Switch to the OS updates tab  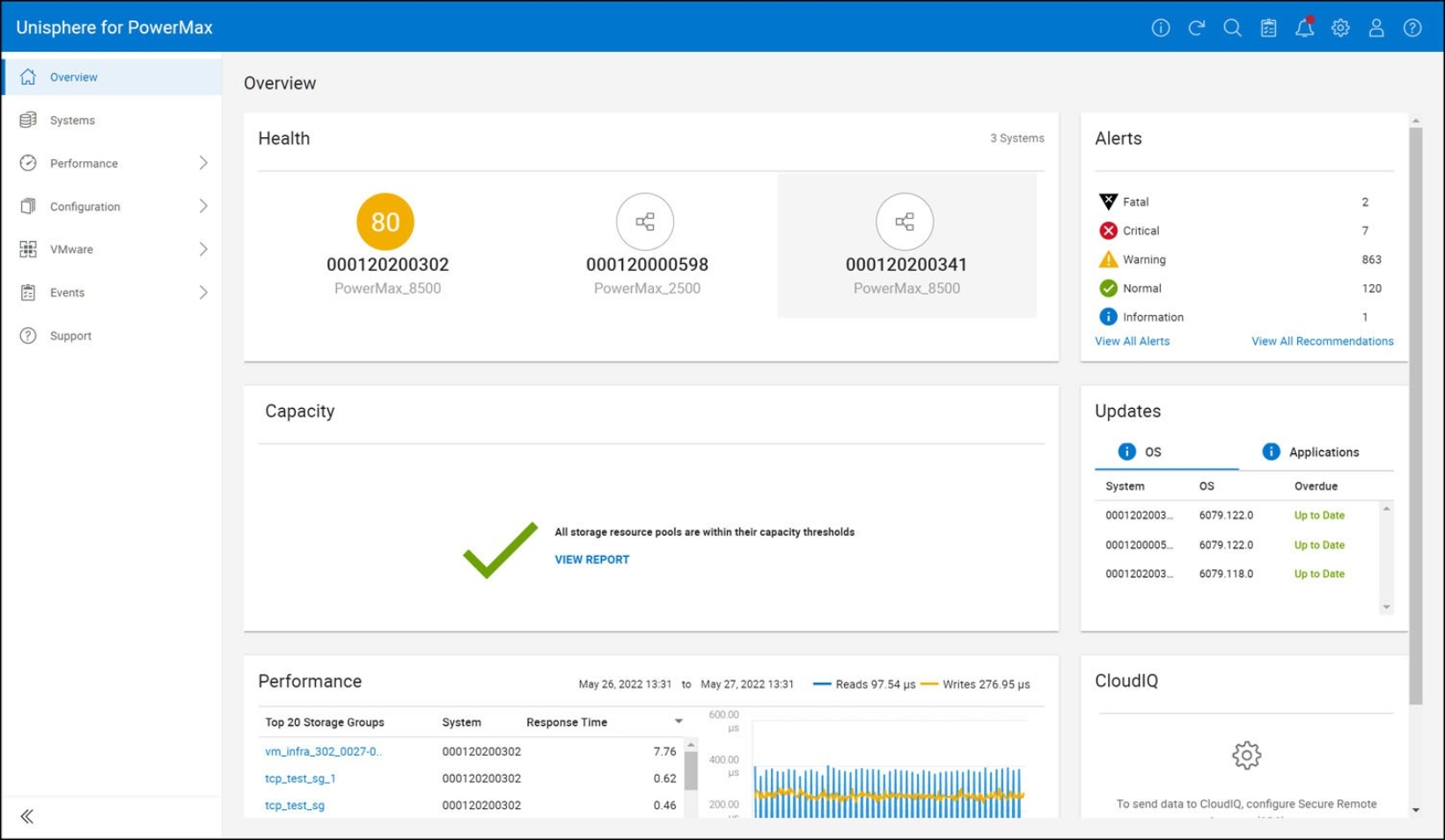coord(1167,452)
